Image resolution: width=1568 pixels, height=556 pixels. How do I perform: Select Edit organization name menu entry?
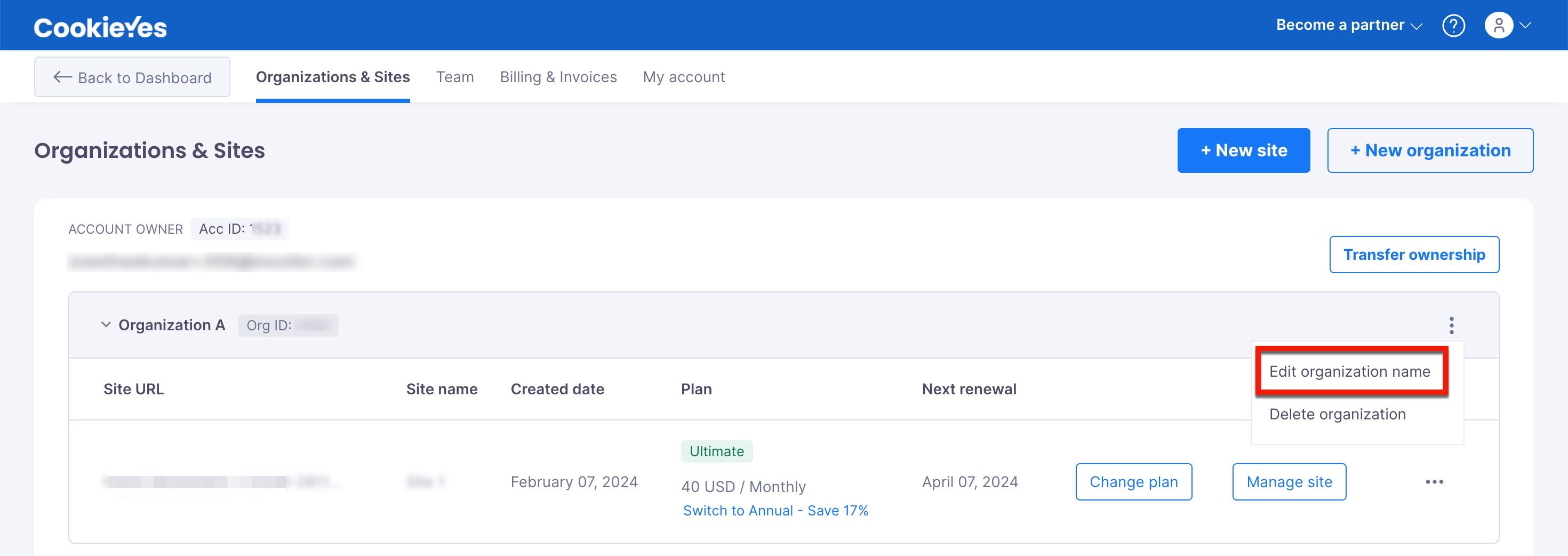pos(1349,371)
